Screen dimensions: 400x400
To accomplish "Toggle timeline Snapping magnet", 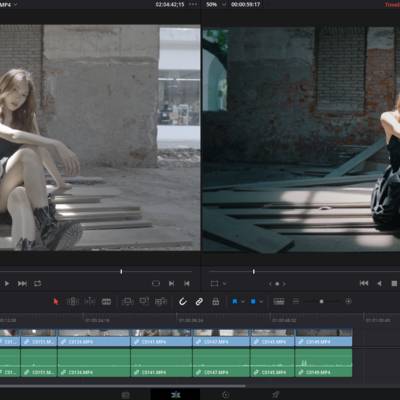I will pyautogui.click(x=183, y=301).
